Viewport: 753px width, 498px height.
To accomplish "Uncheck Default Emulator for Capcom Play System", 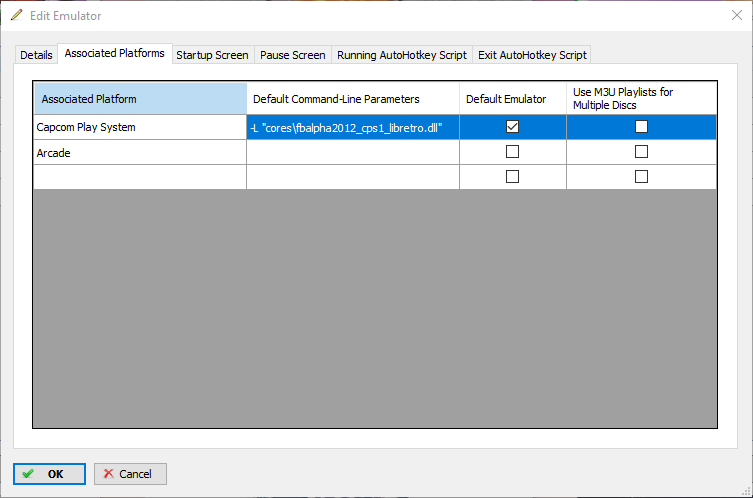I will coord(513,127).
